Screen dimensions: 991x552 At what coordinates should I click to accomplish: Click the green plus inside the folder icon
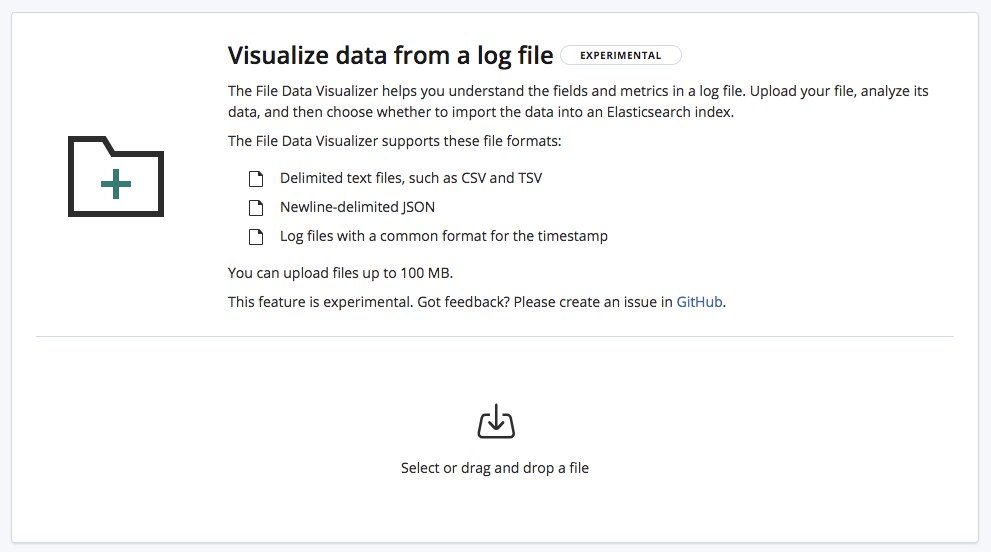coord(116,184)
